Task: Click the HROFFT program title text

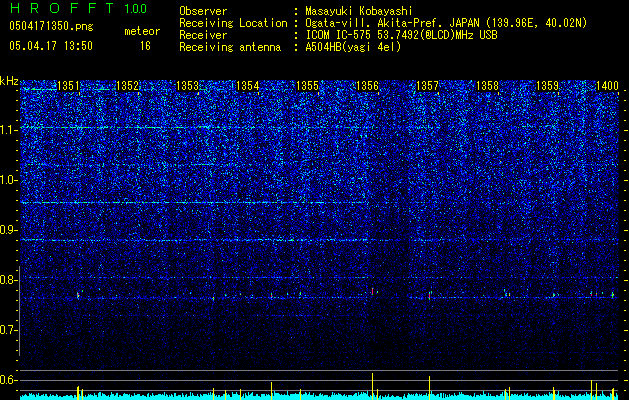Action: coord(61,8)
